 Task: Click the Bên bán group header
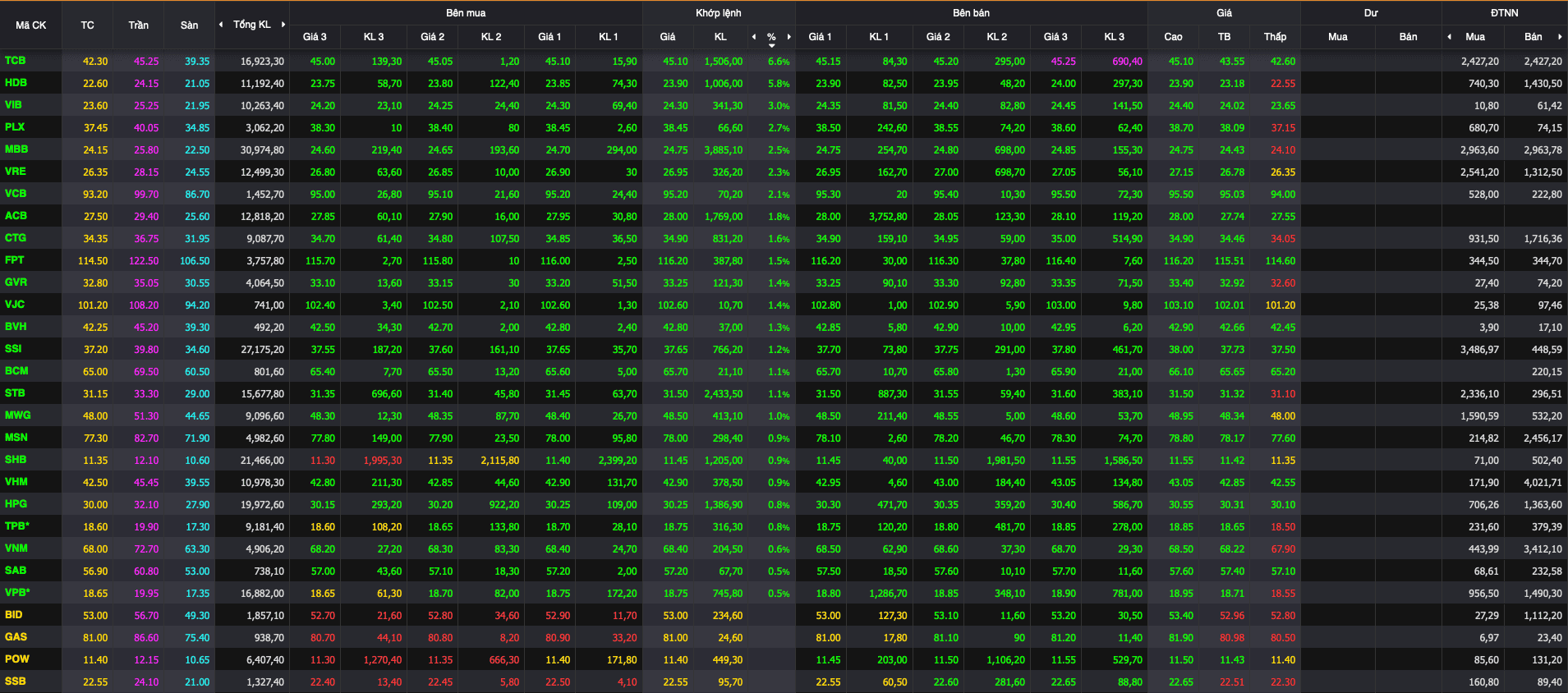pos(971,13)
